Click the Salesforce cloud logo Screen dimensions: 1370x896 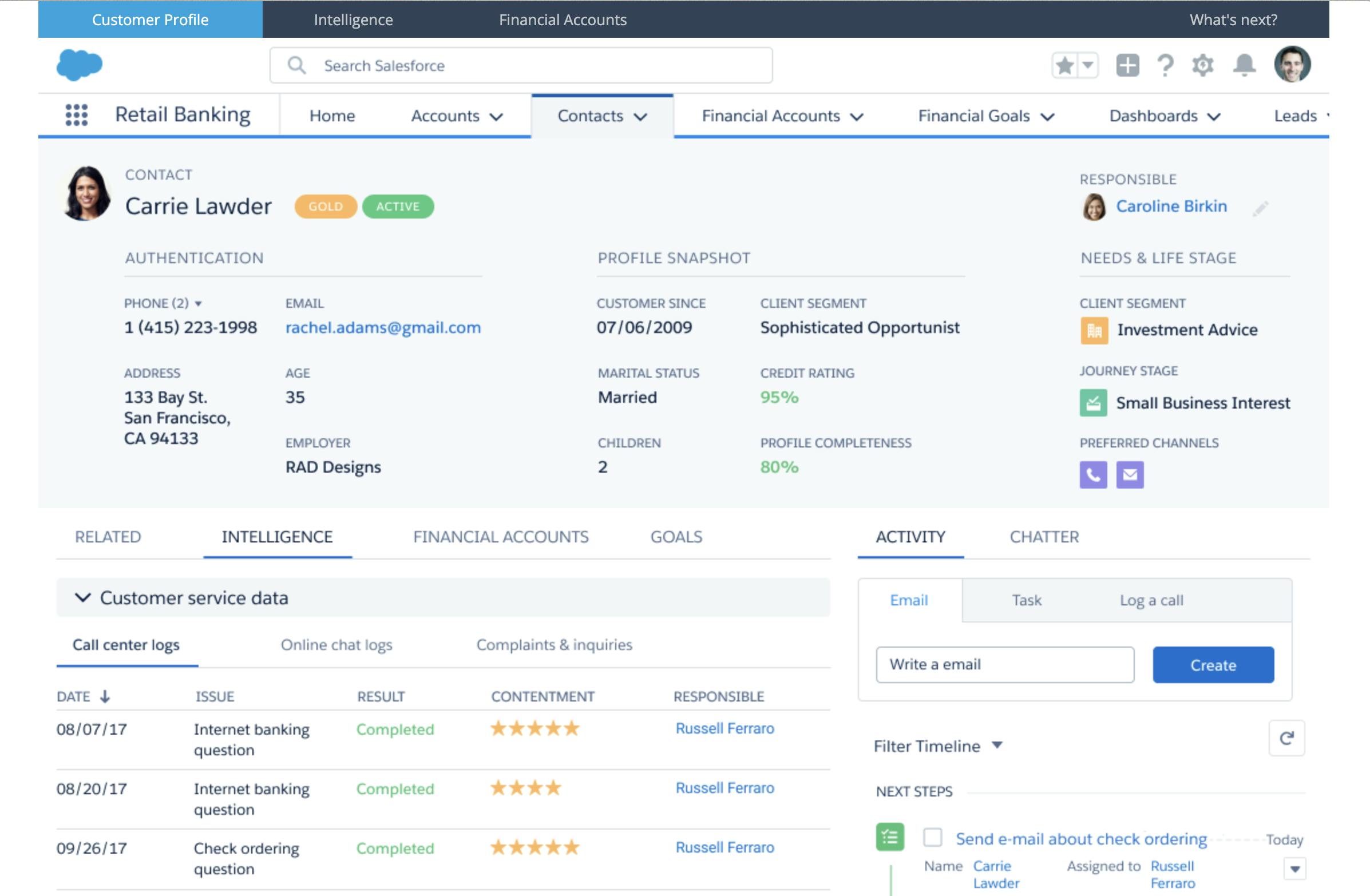coord(80,65)
